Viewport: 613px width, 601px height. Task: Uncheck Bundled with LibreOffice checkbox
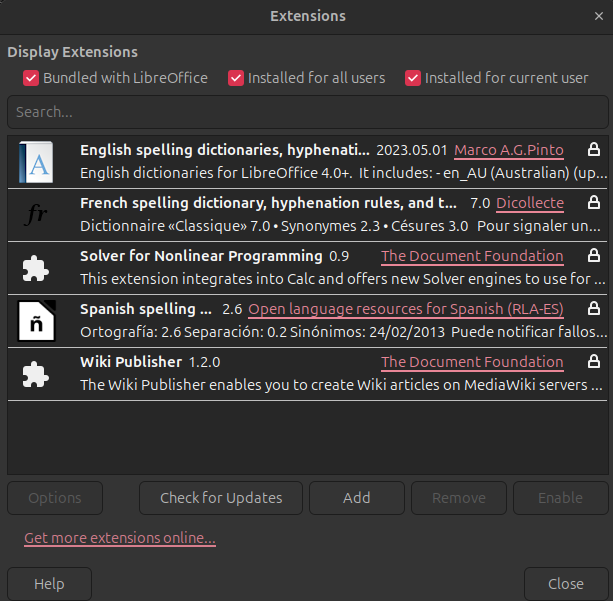31,78
